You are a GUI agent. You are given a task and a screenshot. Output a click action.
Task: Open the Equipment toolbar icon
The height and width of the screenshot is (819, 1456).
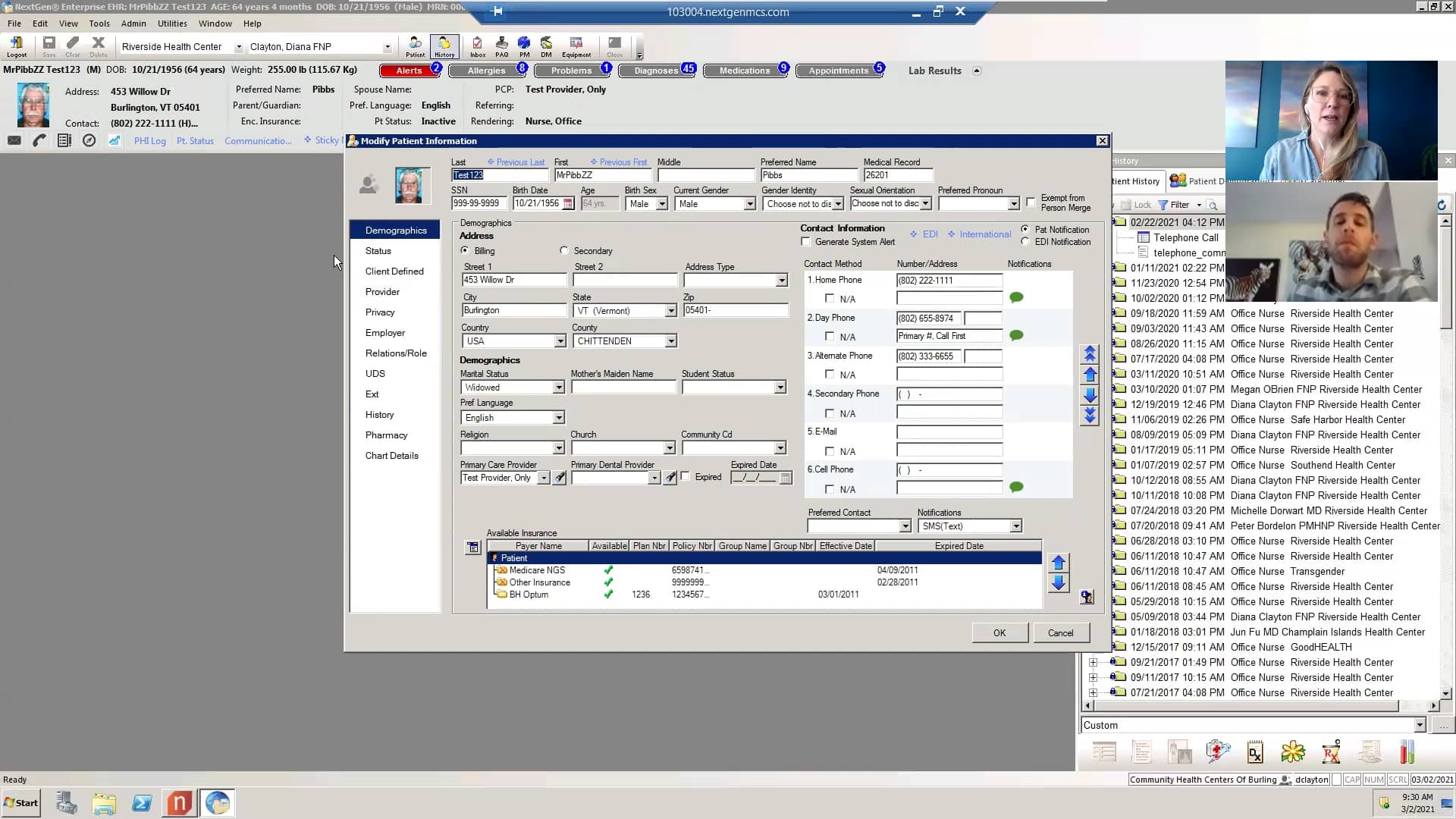pos(576,46)
